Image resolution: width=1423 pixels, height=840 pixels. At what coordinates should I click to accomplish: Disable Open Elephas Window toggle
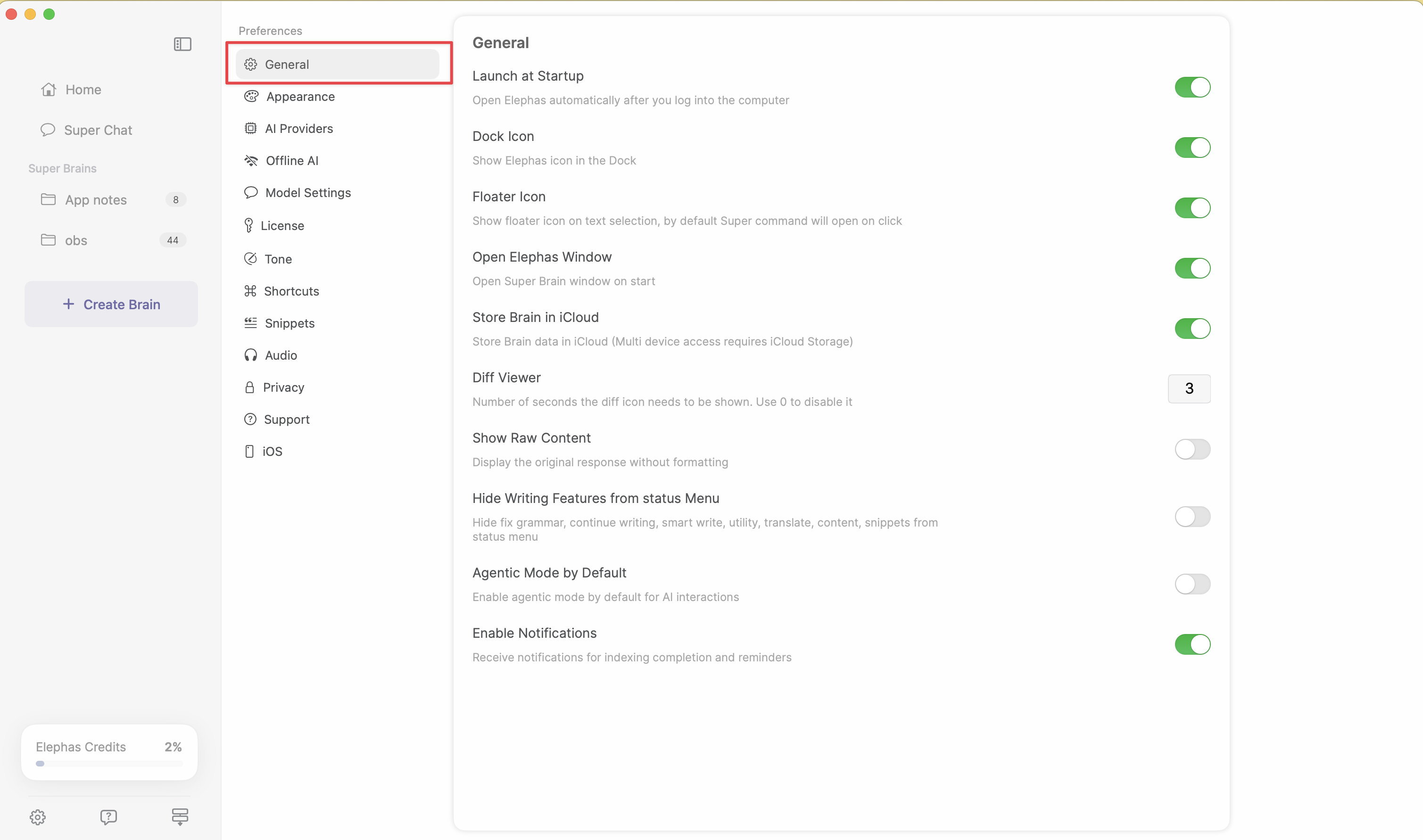[x=1192, y=268]
